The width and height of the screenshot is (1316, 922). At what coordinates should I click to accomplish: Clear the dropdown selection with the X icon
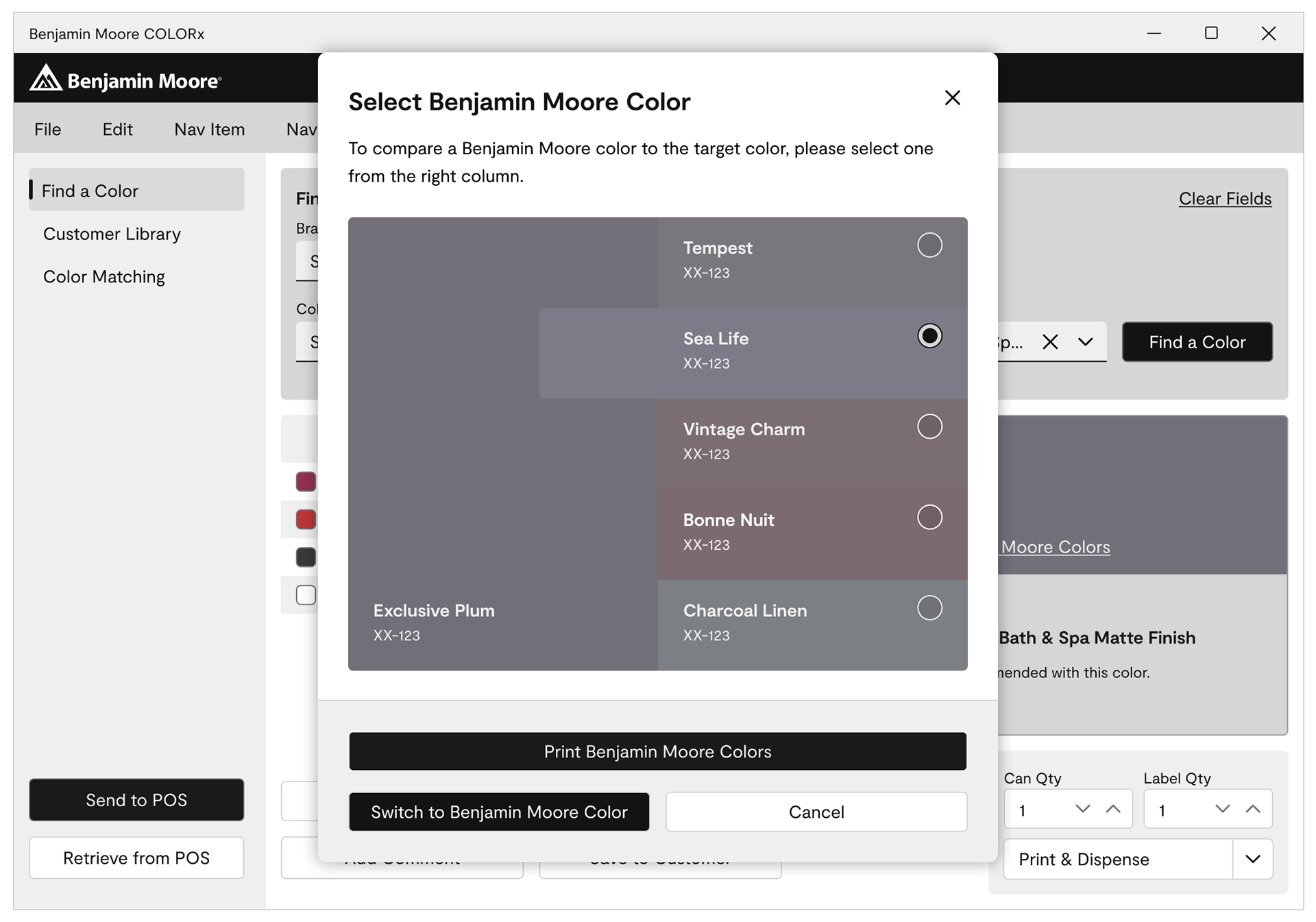(1050, 341)
